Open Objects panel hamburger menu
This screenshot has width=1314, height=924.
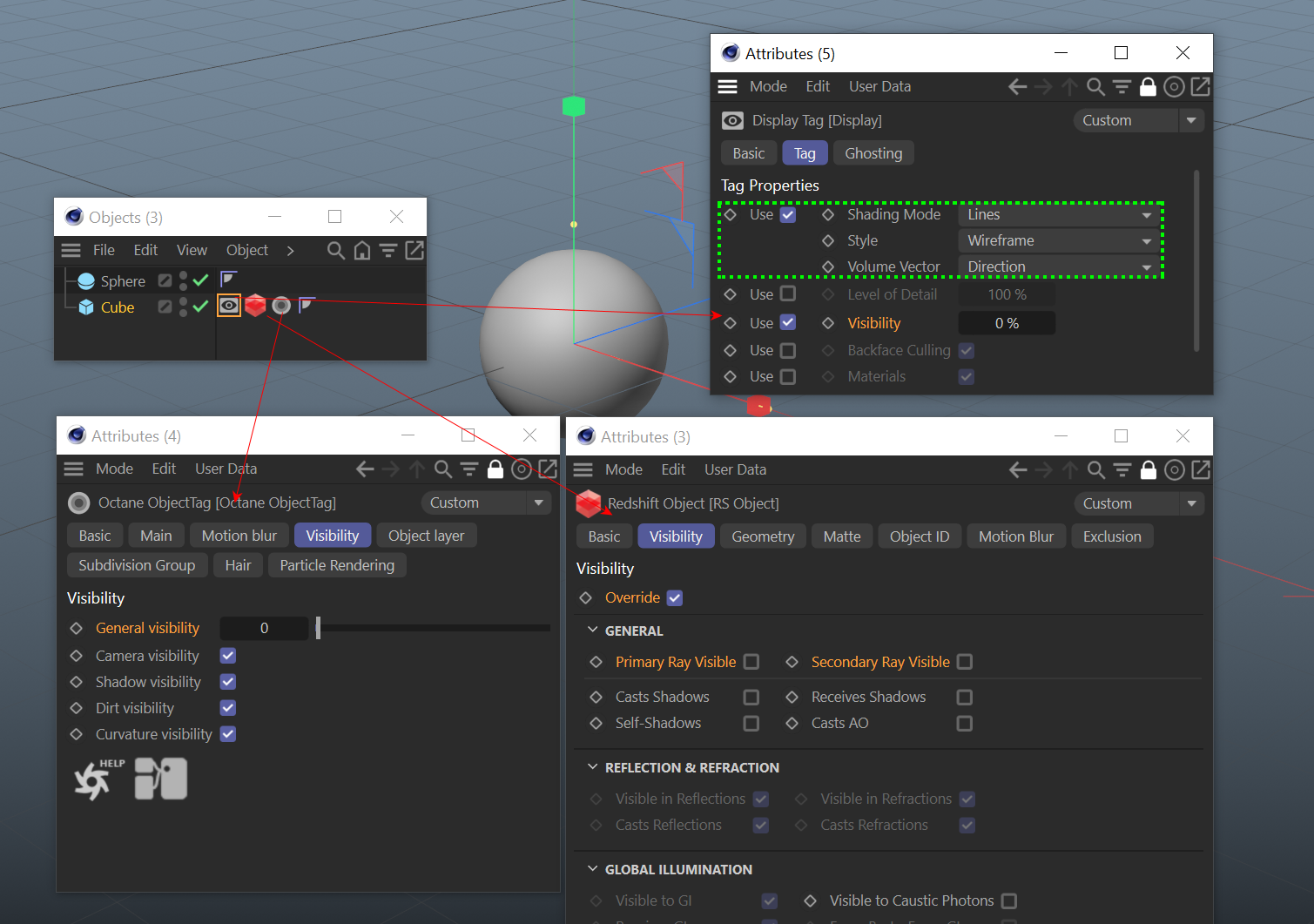(x=71, y=250)
